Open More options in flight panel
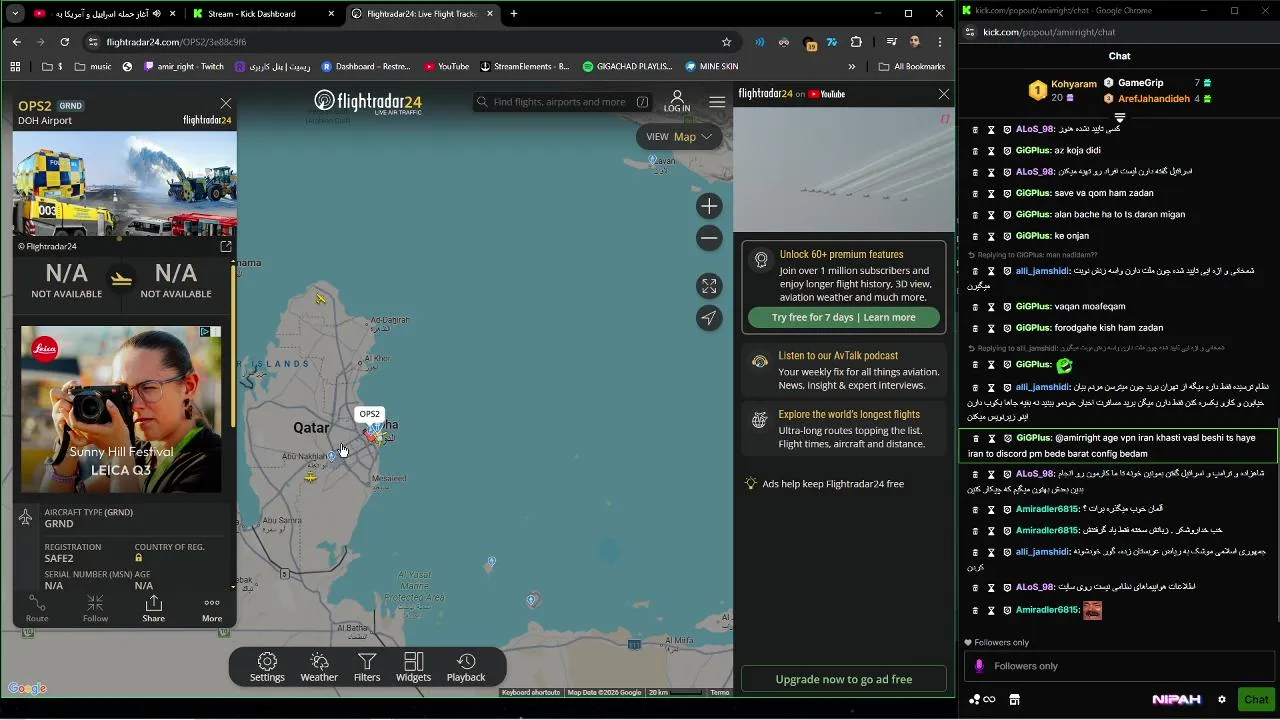The image size is (1280, 720). [212, 608]
